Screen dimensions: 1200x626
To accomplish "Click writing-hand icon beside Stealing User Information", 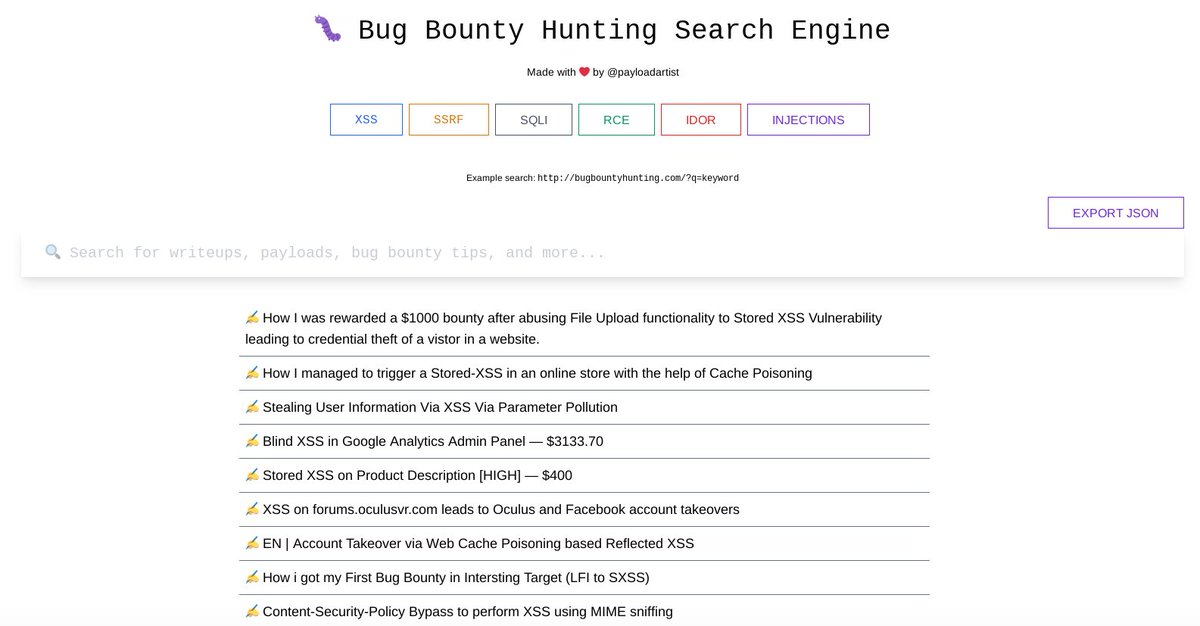I will point(252,407).
